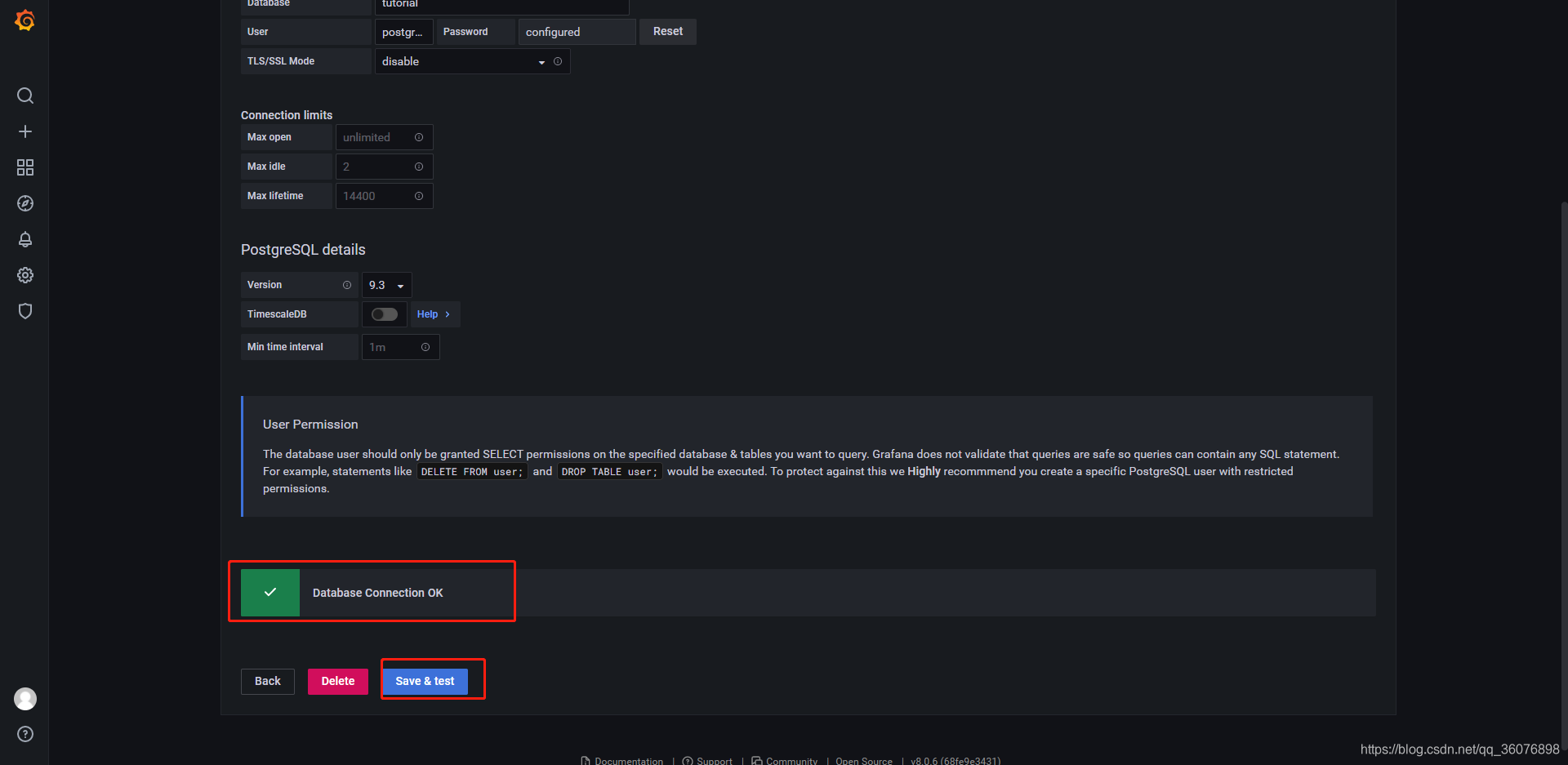The width and height of the screenshot is (1568, 765).
Task: Expand the TimescaleDB Help link
Action: 434,314
